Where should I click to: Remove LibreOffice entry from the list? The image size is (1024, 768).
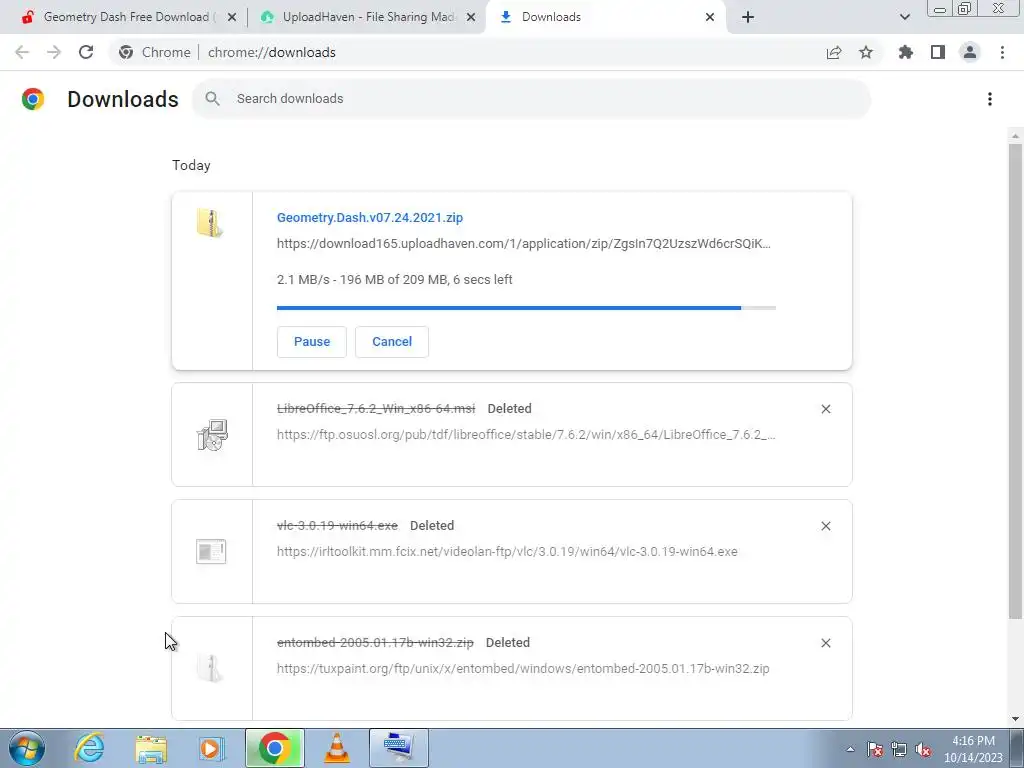pyautogui.click(x=825, y=409)
